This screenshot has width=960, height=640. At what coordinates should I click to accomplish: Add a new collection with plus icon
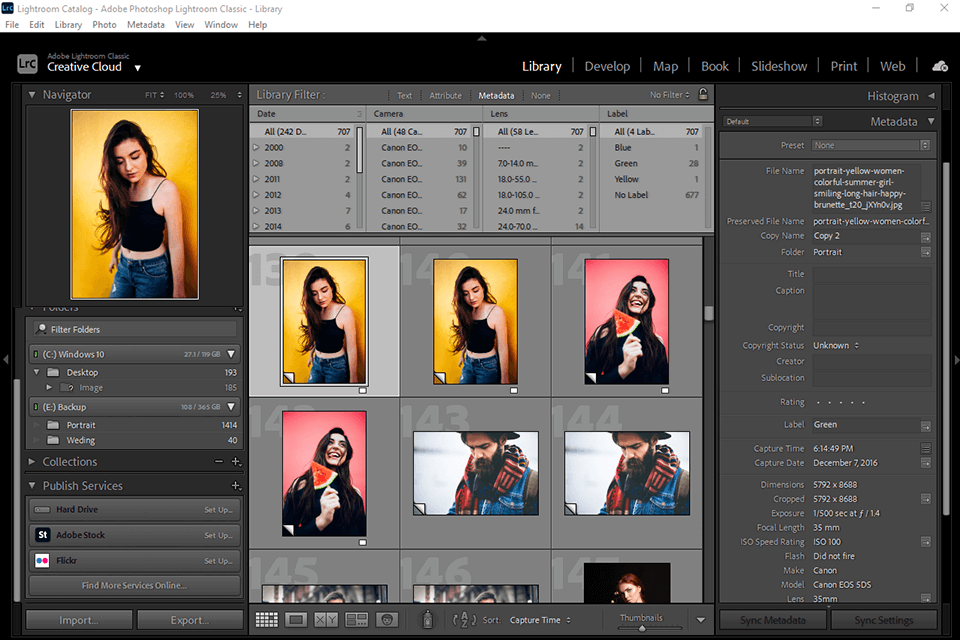click(x=236, y=461)
